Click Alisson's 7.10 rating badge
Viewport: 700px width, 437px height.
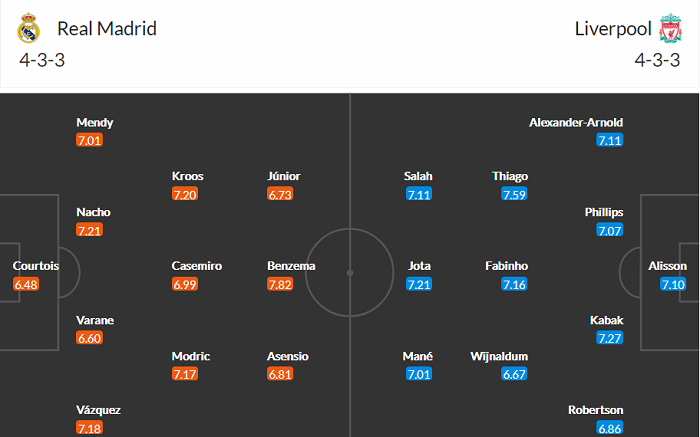[672, 284]
